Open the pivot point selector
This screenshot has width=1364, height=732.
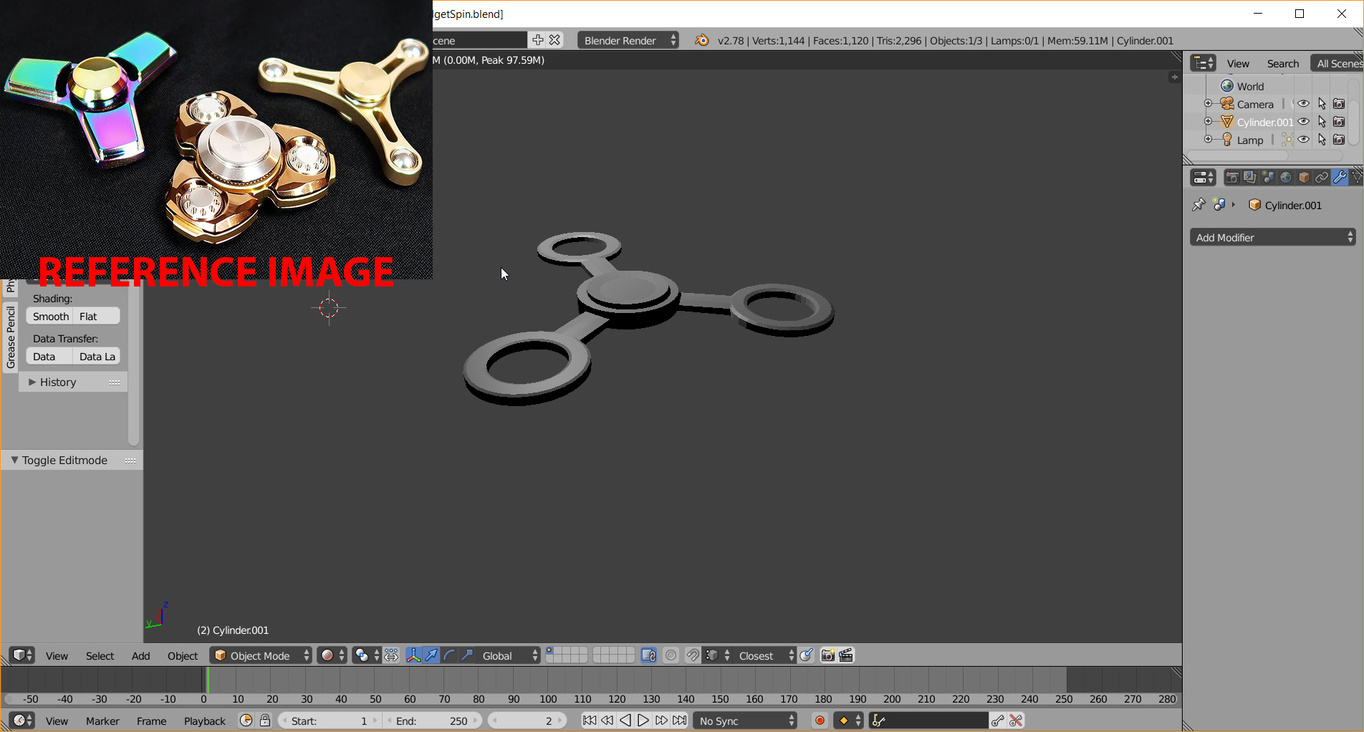pos(366,656)
